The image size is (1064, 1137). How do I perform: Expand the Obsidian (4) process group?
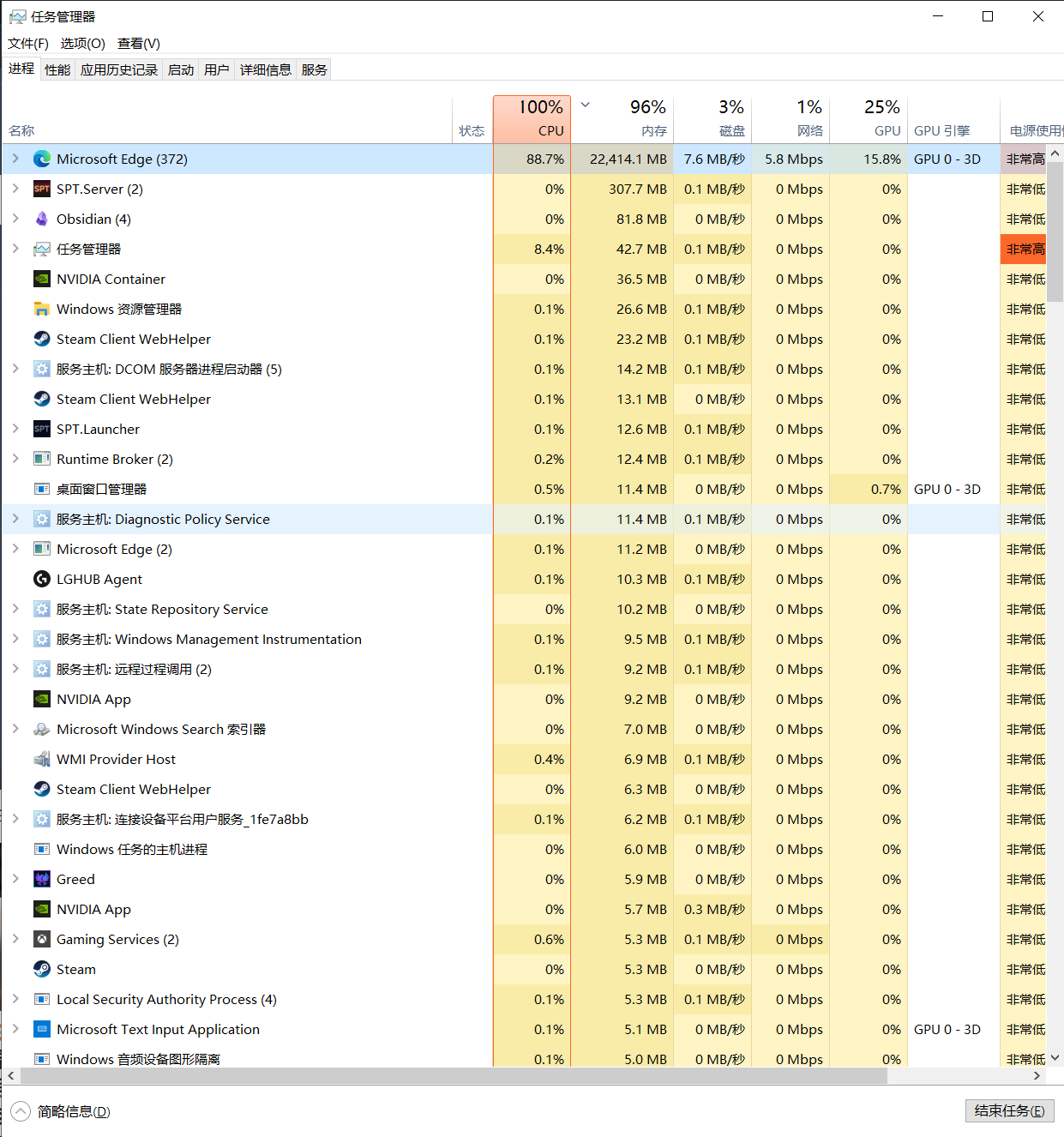(x=15, y=219)
